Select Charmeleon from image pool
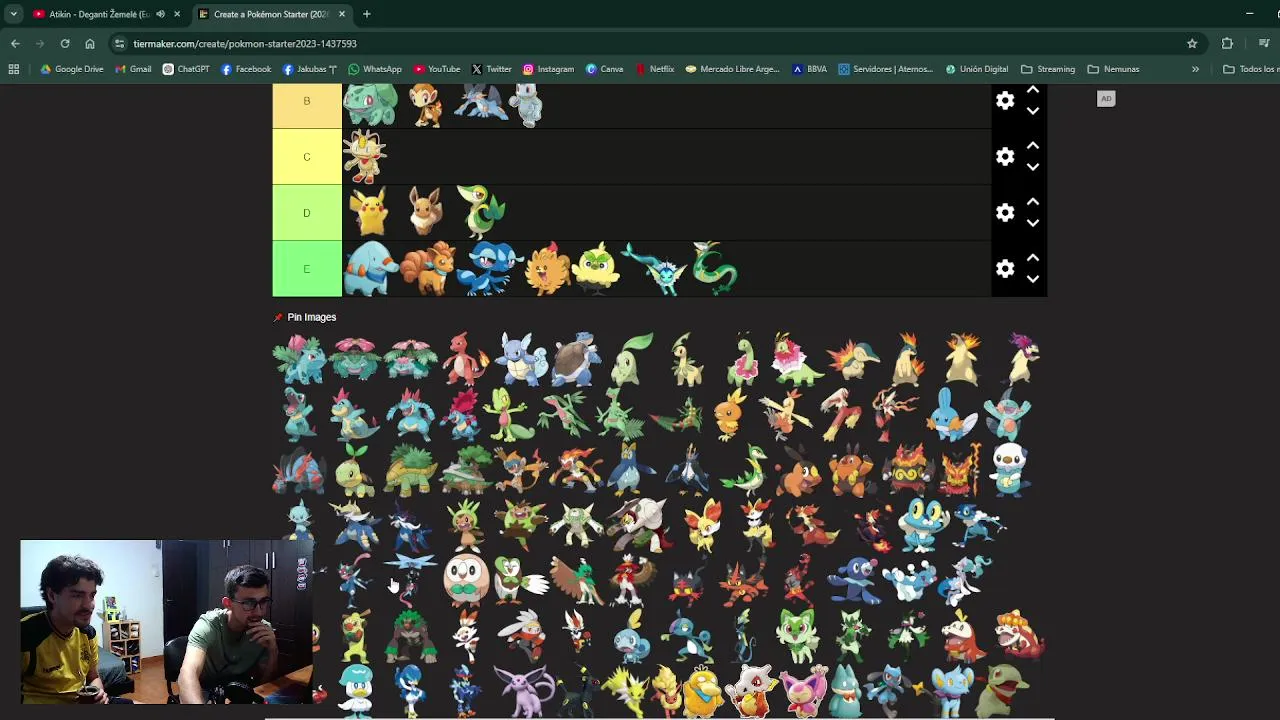Screen dimensions: 1280x720 pyautogui.click(x=466, y=359)
